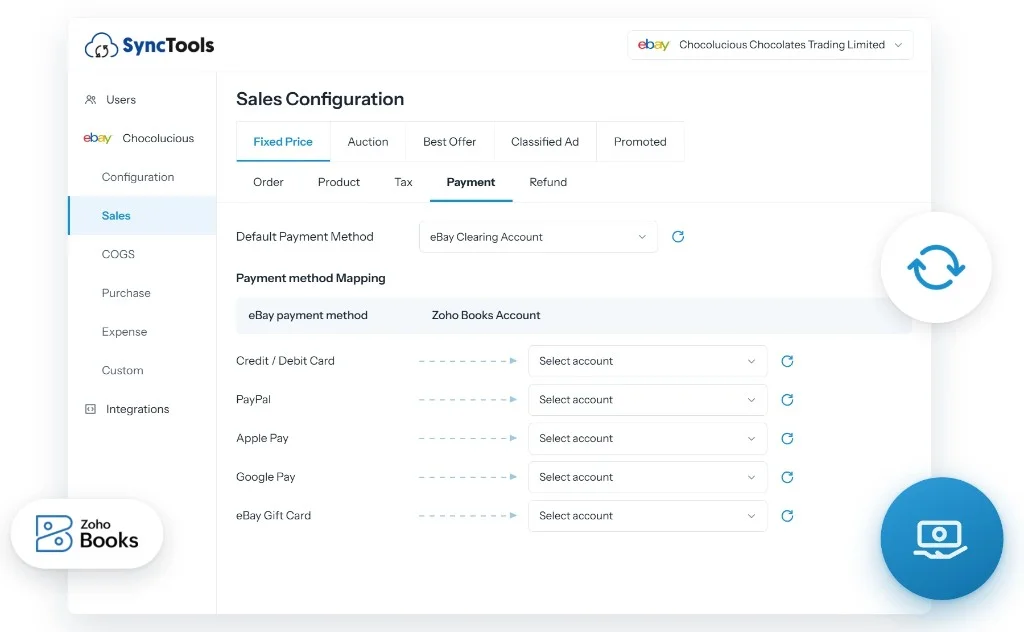1024x632 pixels.
Task: Click the Google Pay label
Action: point(265,477)
